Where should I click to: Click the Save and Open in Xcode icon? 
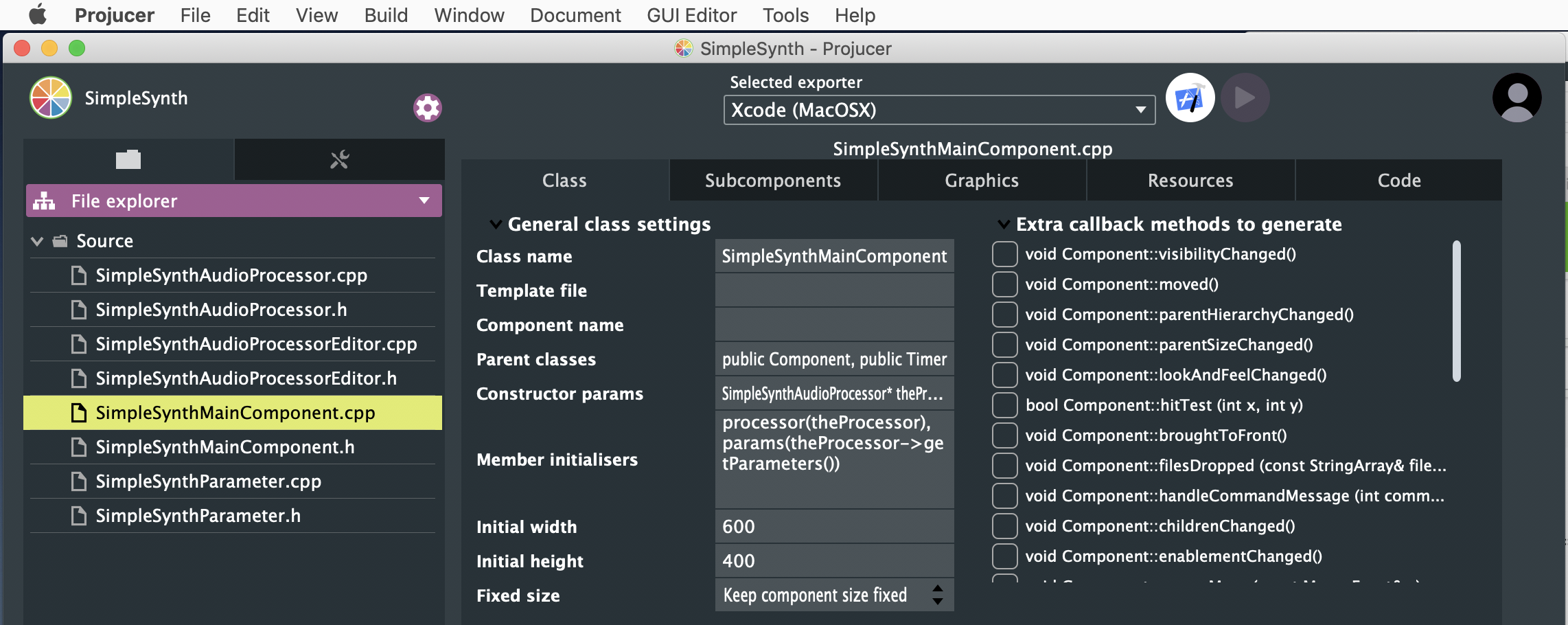click(1190, 98)
